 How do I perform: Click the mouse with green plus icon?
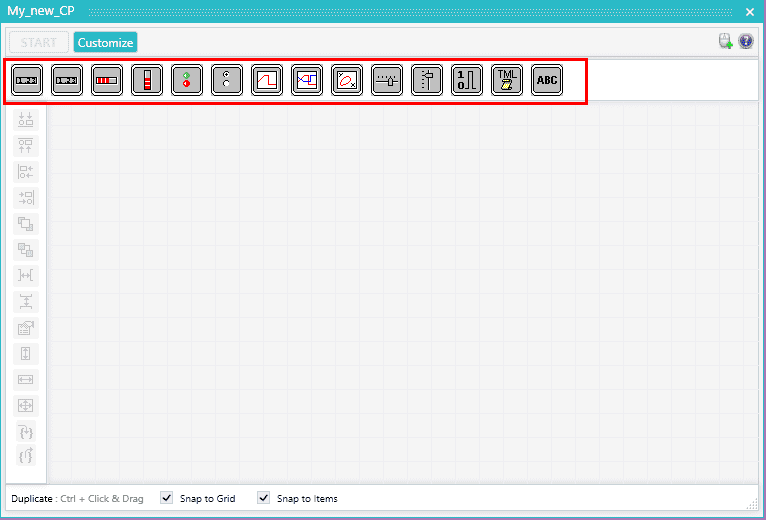point(726,41)
